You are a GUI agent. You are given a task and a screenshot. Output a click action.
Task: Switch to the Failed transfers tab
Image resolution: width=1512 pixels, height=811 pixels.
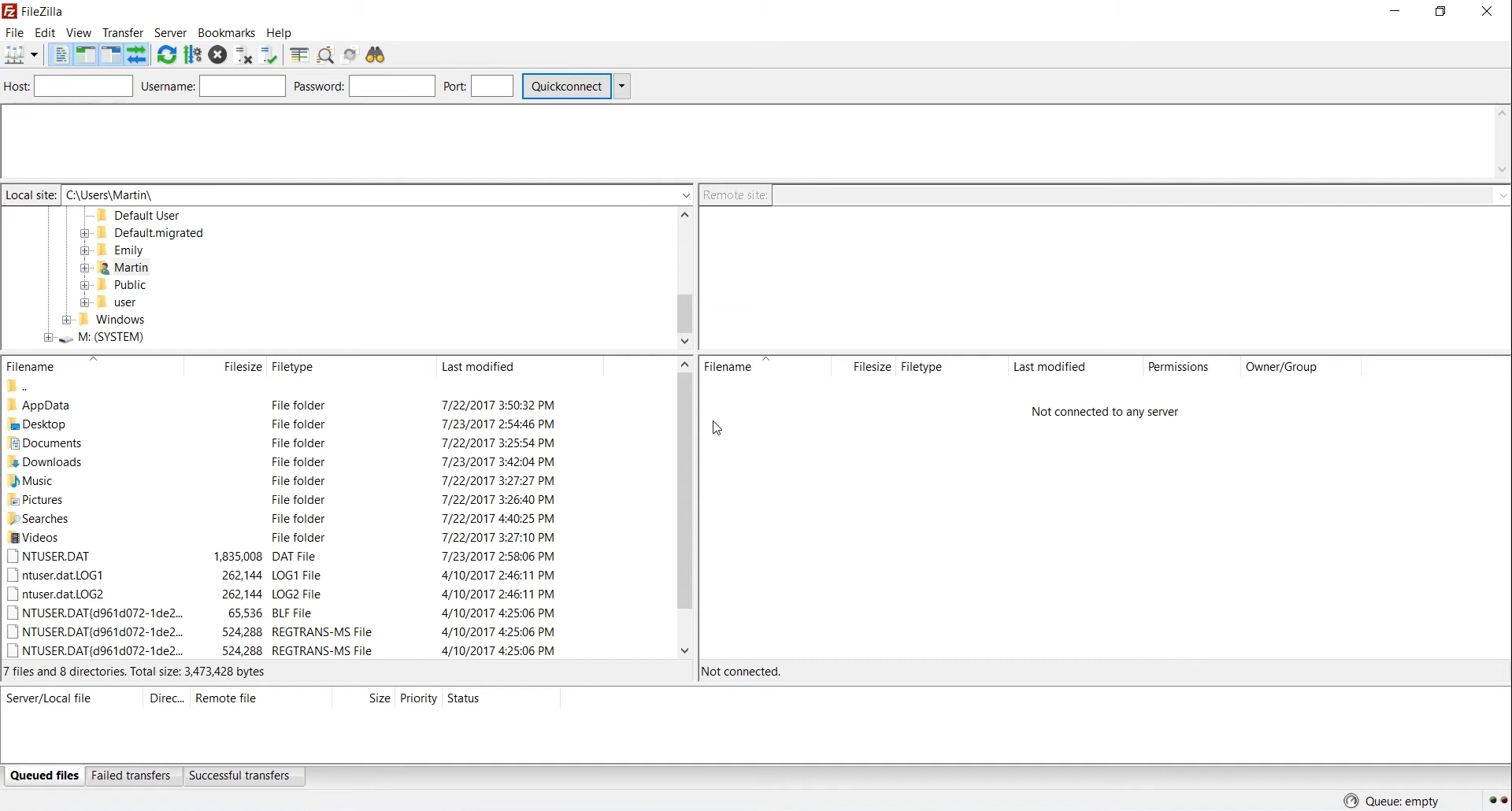pyautogui.click(x=132, y=777)
